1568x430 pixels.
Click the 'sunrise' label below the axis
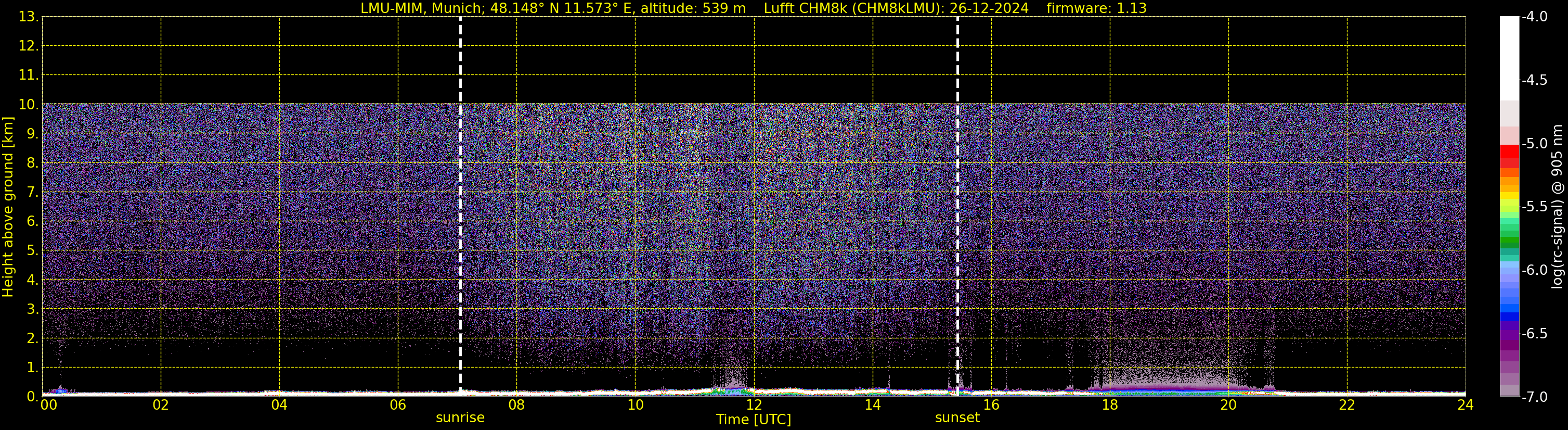click(x=460, y=418)
